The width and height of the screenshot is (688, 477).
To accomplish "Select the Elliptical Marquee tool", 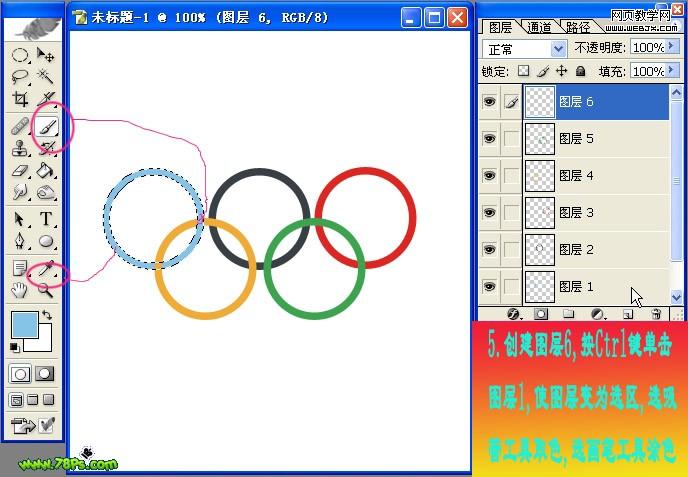I will 20,55.
